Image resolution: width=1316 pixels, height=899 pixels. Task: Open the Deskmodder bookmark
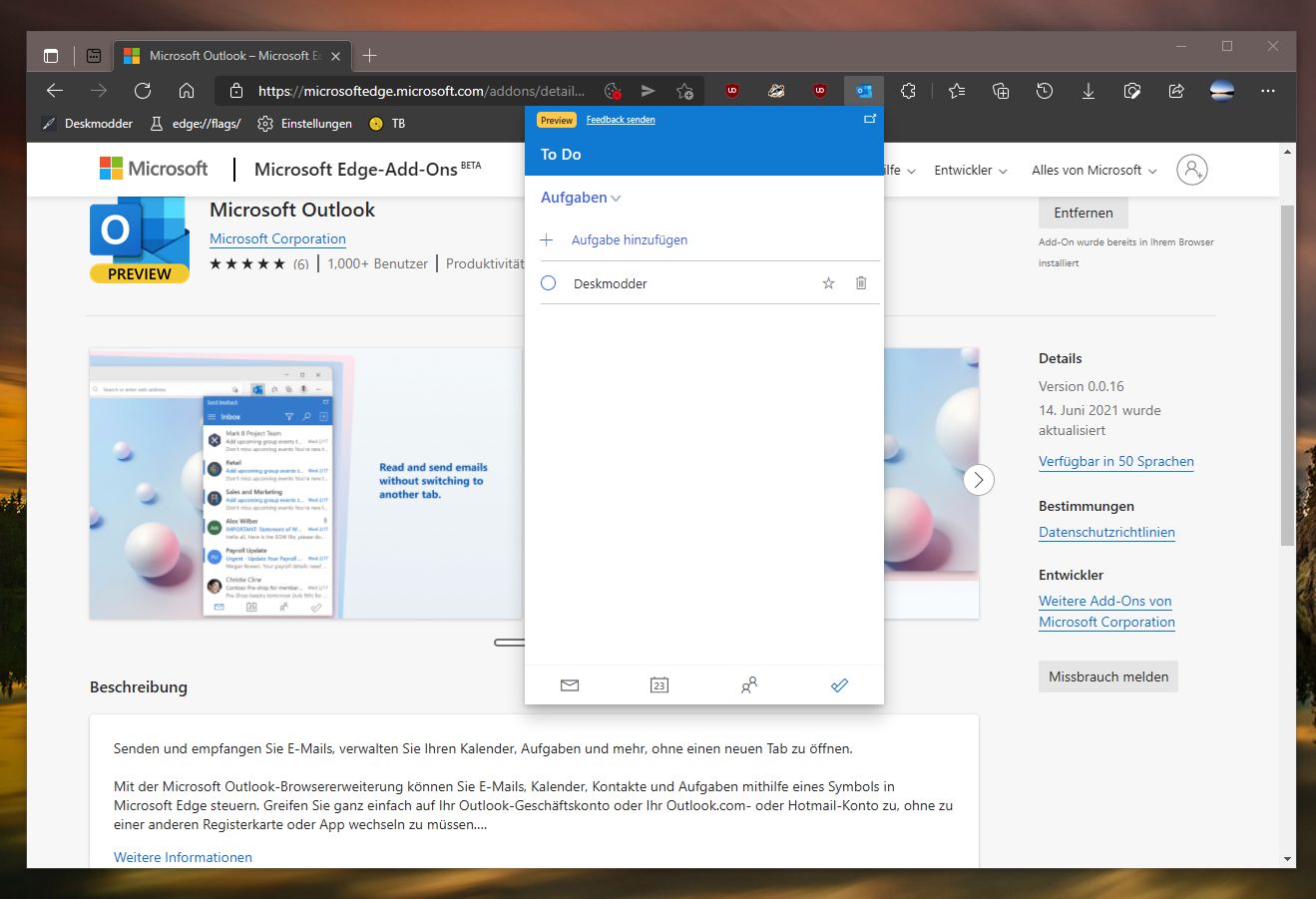click(88, 124)
